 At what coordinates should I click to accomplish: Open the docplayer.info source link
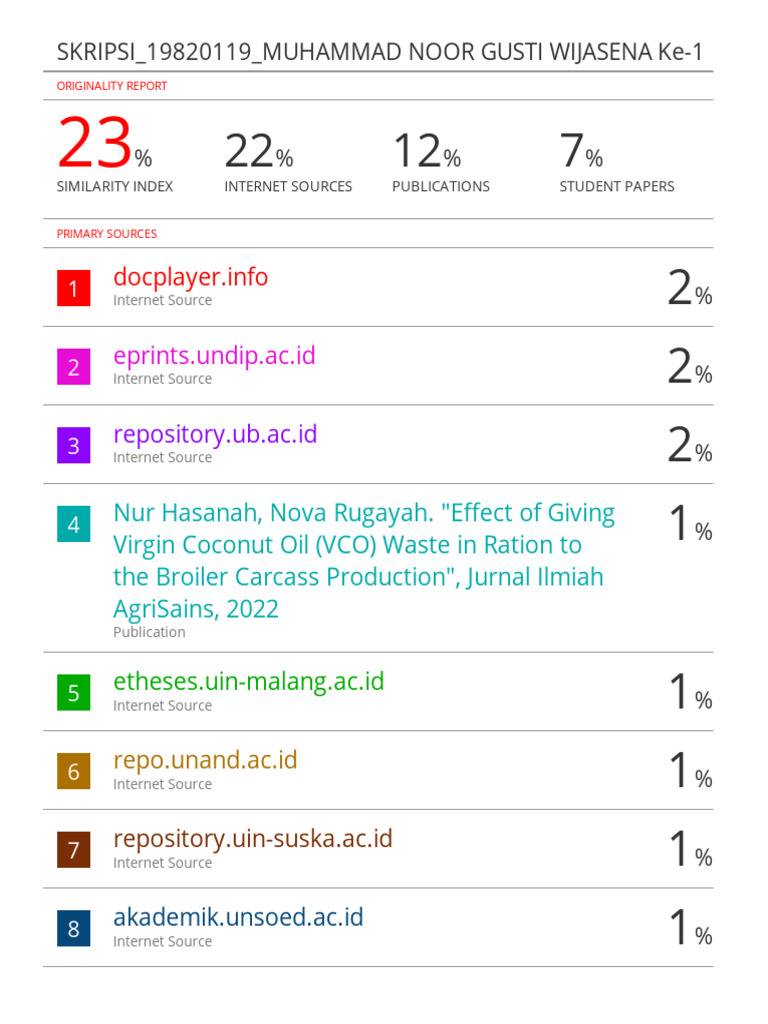(190, 277)
